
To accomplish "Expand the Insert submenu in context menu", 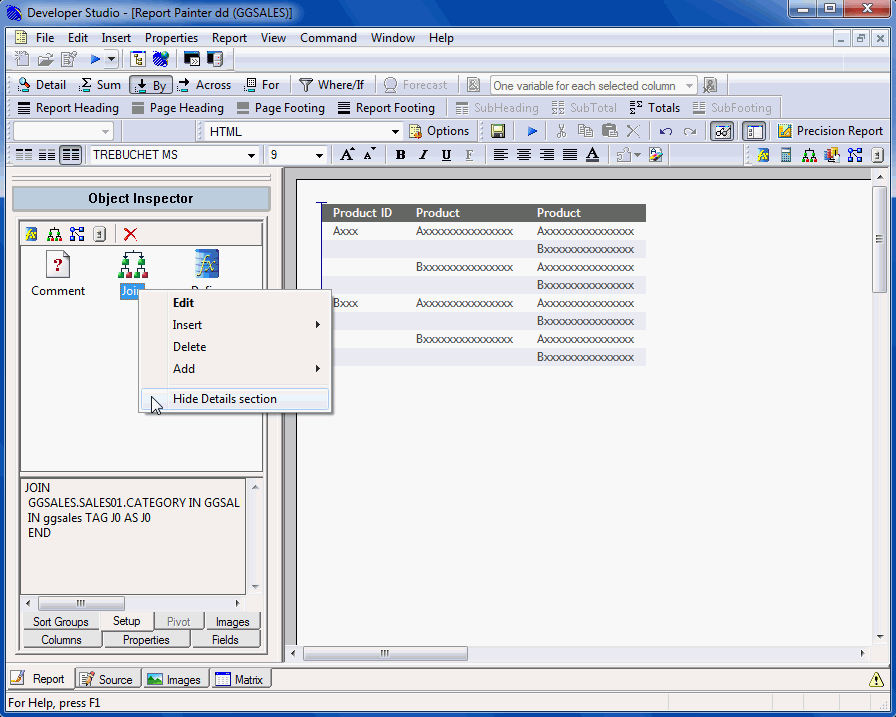I will (x=234, y=325).
